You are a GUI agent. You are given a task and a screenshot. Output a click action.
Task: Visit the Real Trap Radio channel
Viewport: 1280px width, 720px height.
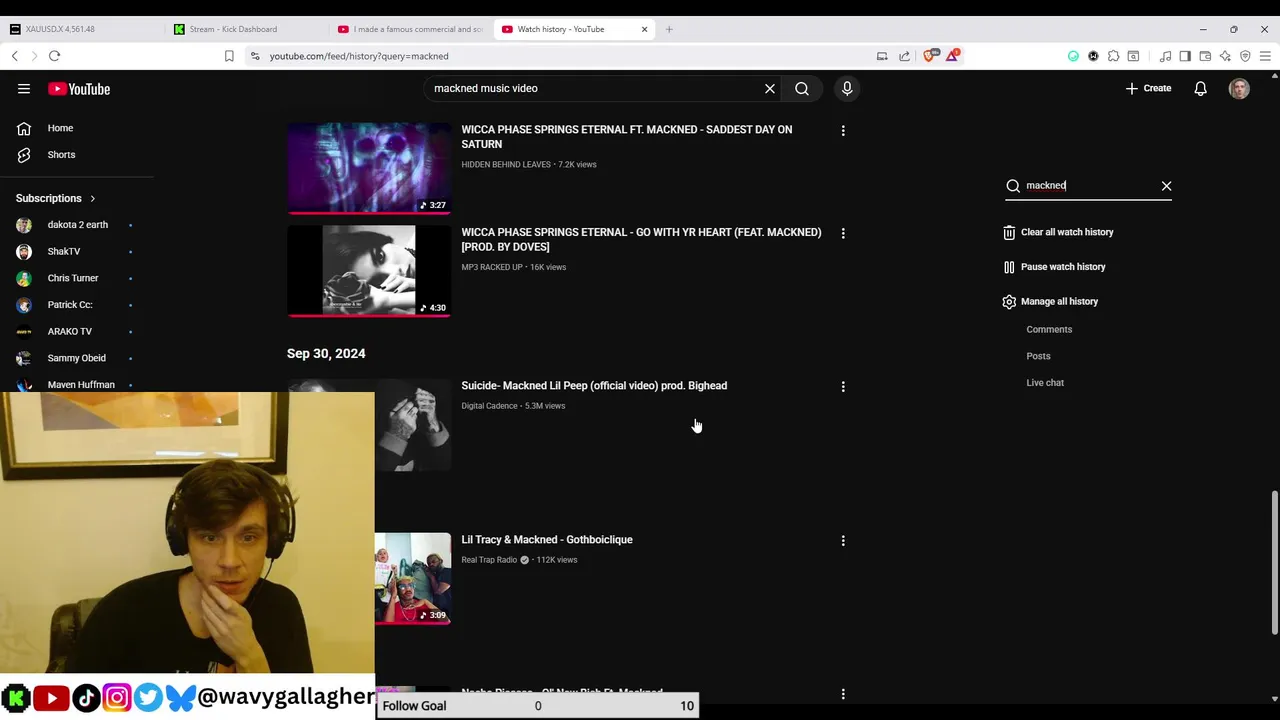click(x=489, y=560)
